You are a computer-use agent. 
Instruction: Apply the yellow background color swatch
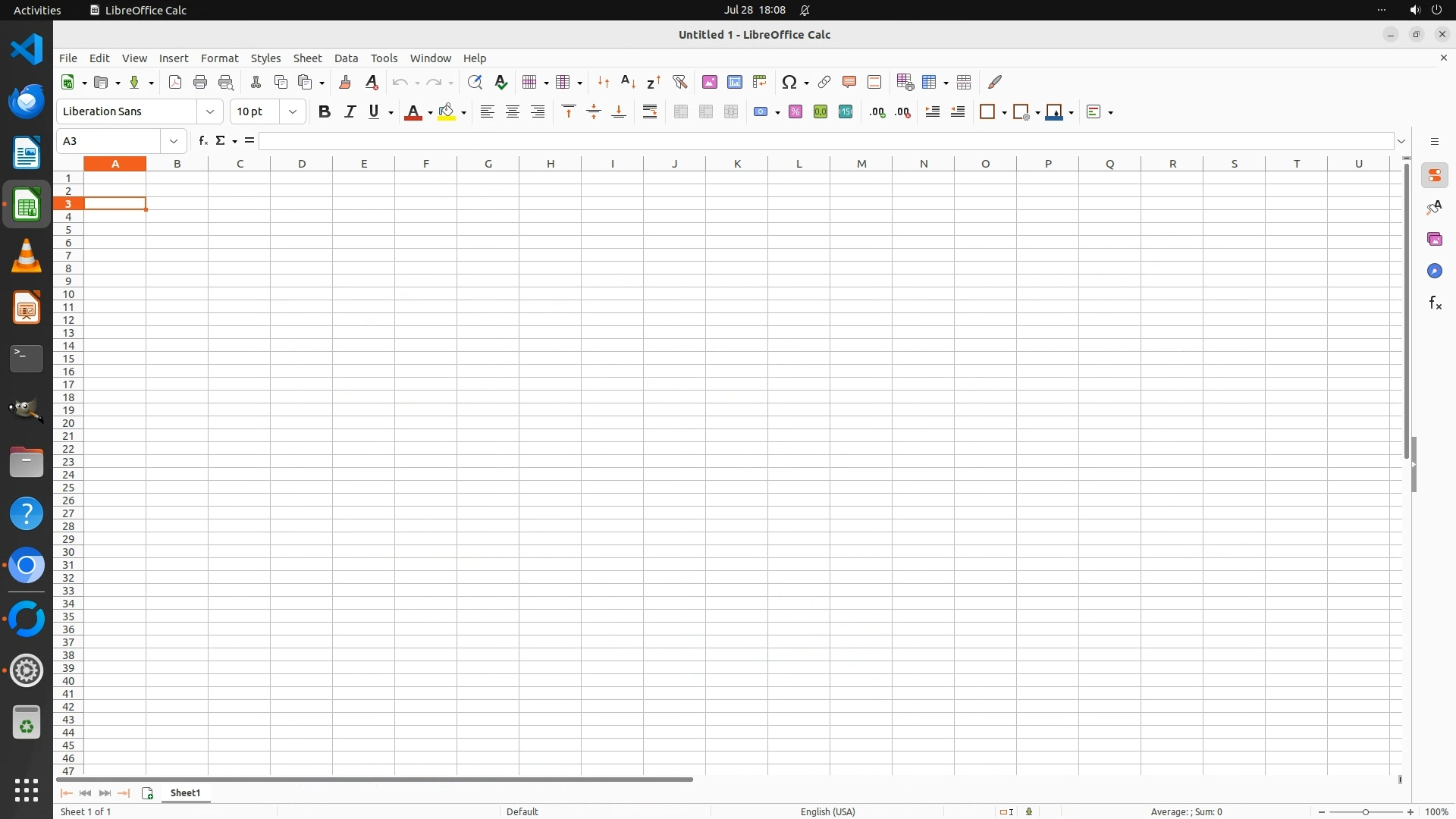click(447, 112)
